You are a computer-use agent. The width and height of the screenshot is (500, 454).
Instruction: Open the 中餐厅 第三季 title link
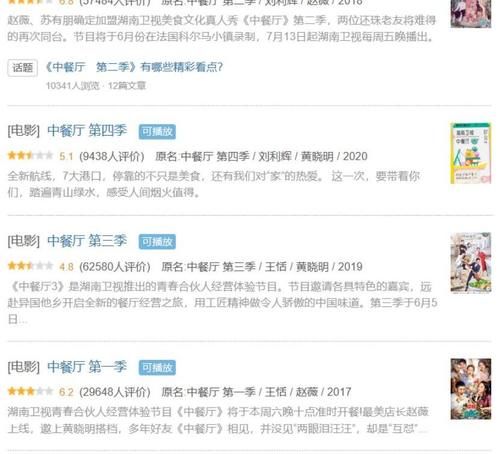pos(87,240)
